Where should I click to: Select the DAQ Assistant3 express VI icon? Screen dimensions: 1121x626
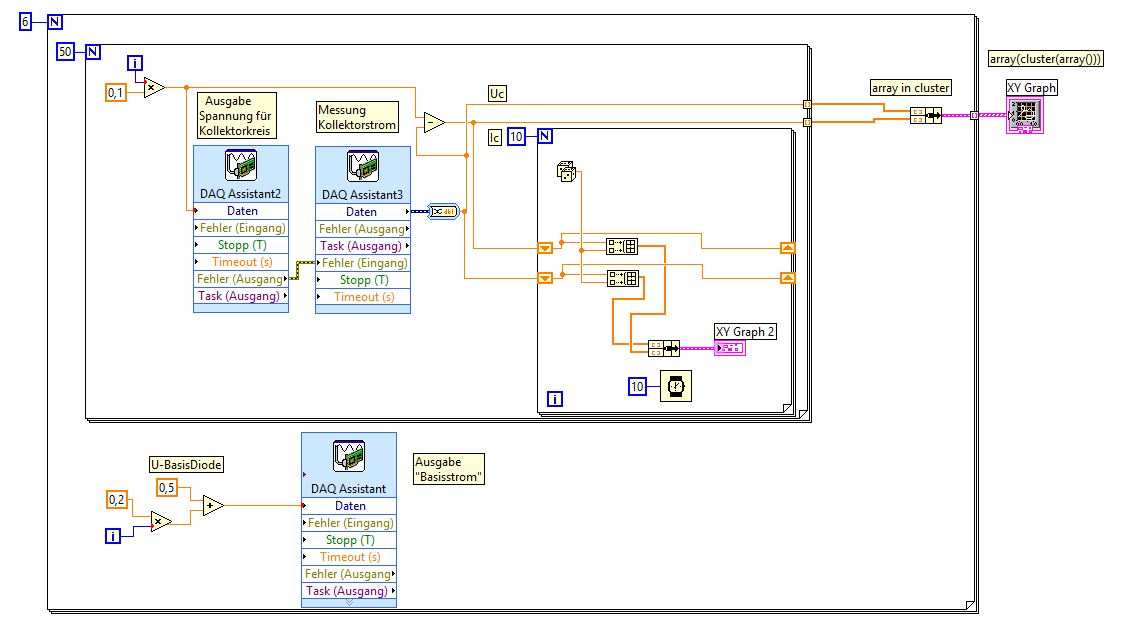[362, 166]
